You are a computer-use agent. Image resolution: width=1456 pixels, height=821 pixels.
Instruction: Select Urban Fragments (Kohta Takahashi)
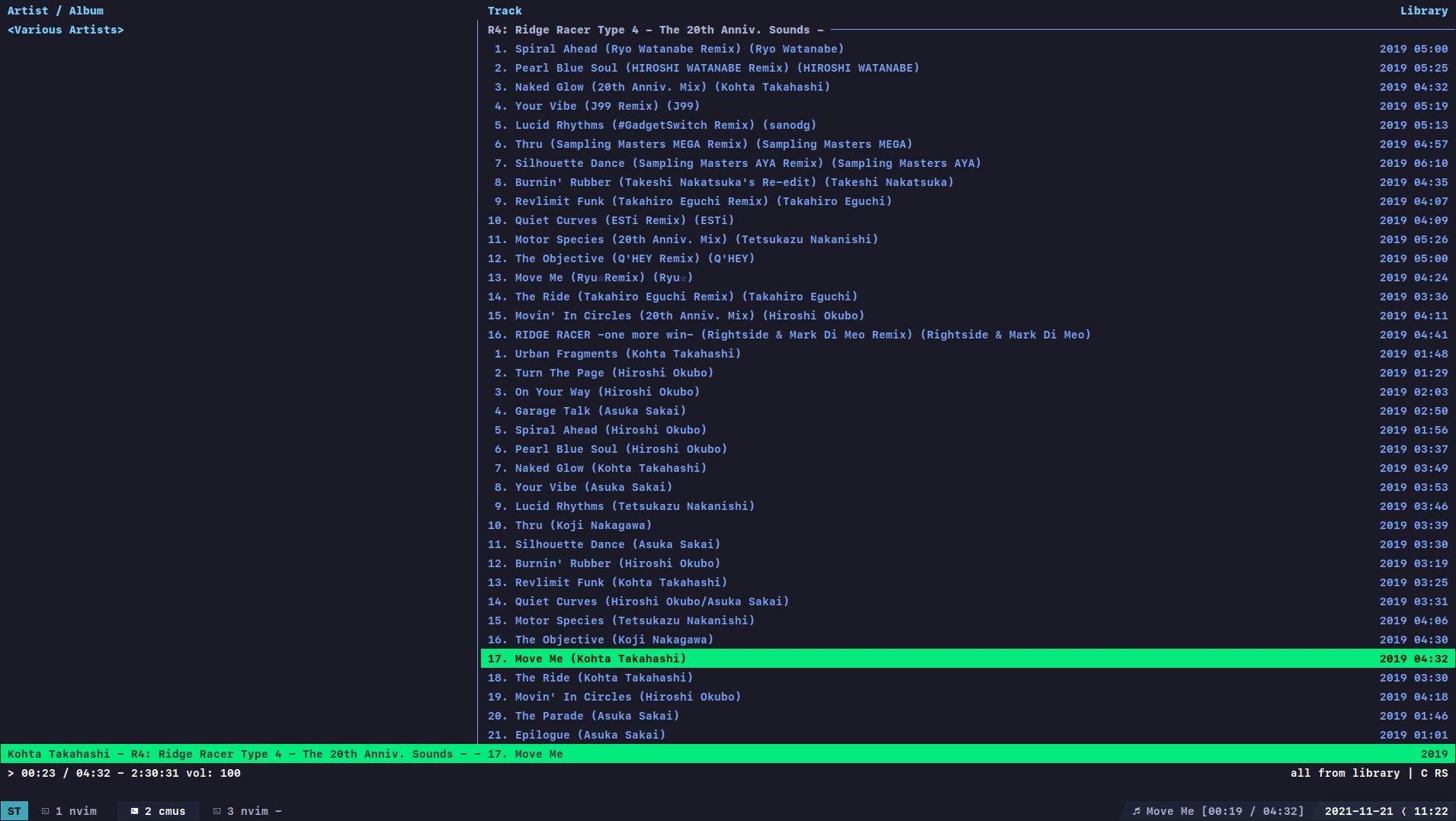968,354
